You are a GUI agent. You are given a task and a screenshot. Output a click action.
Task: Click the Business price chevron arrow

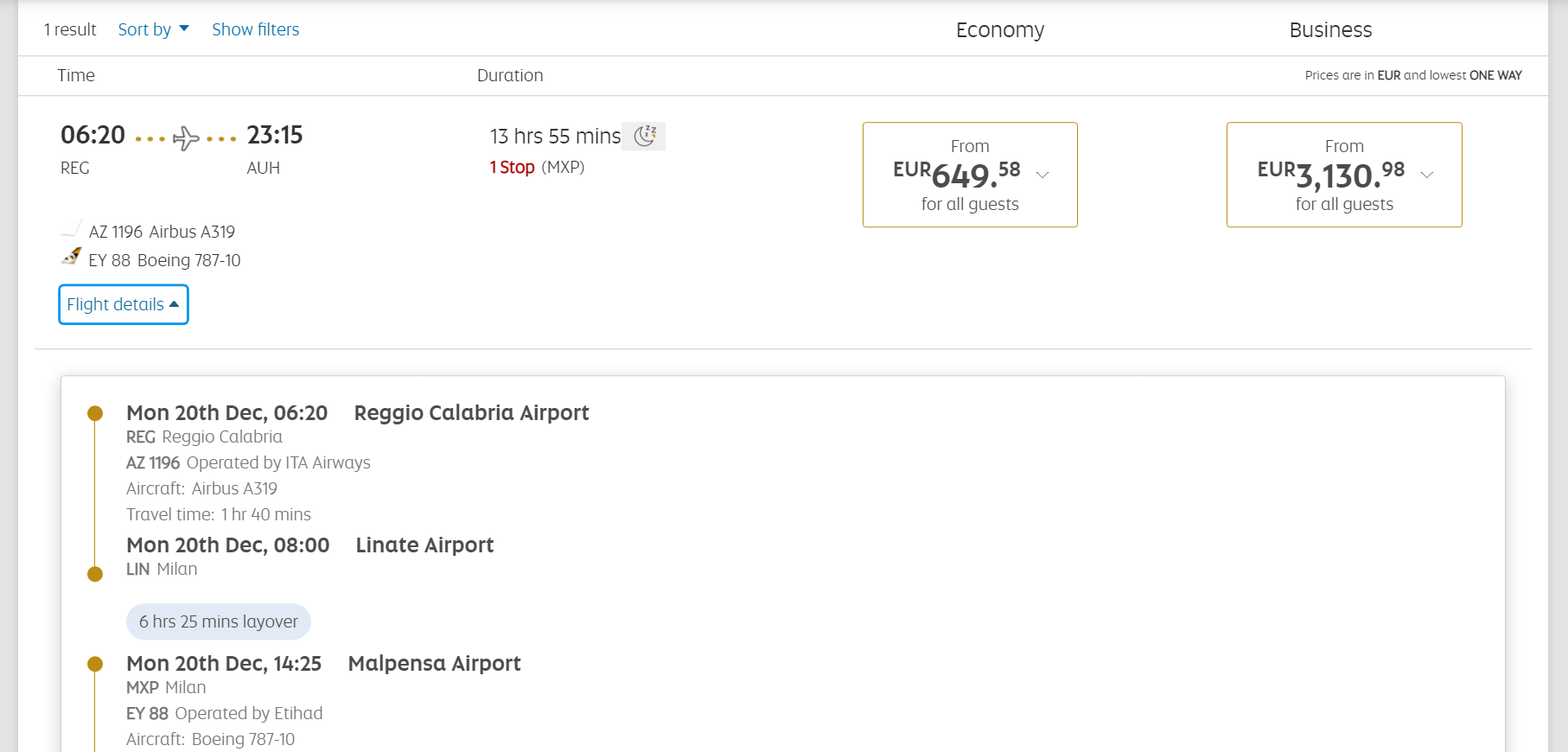(1427, 175)
